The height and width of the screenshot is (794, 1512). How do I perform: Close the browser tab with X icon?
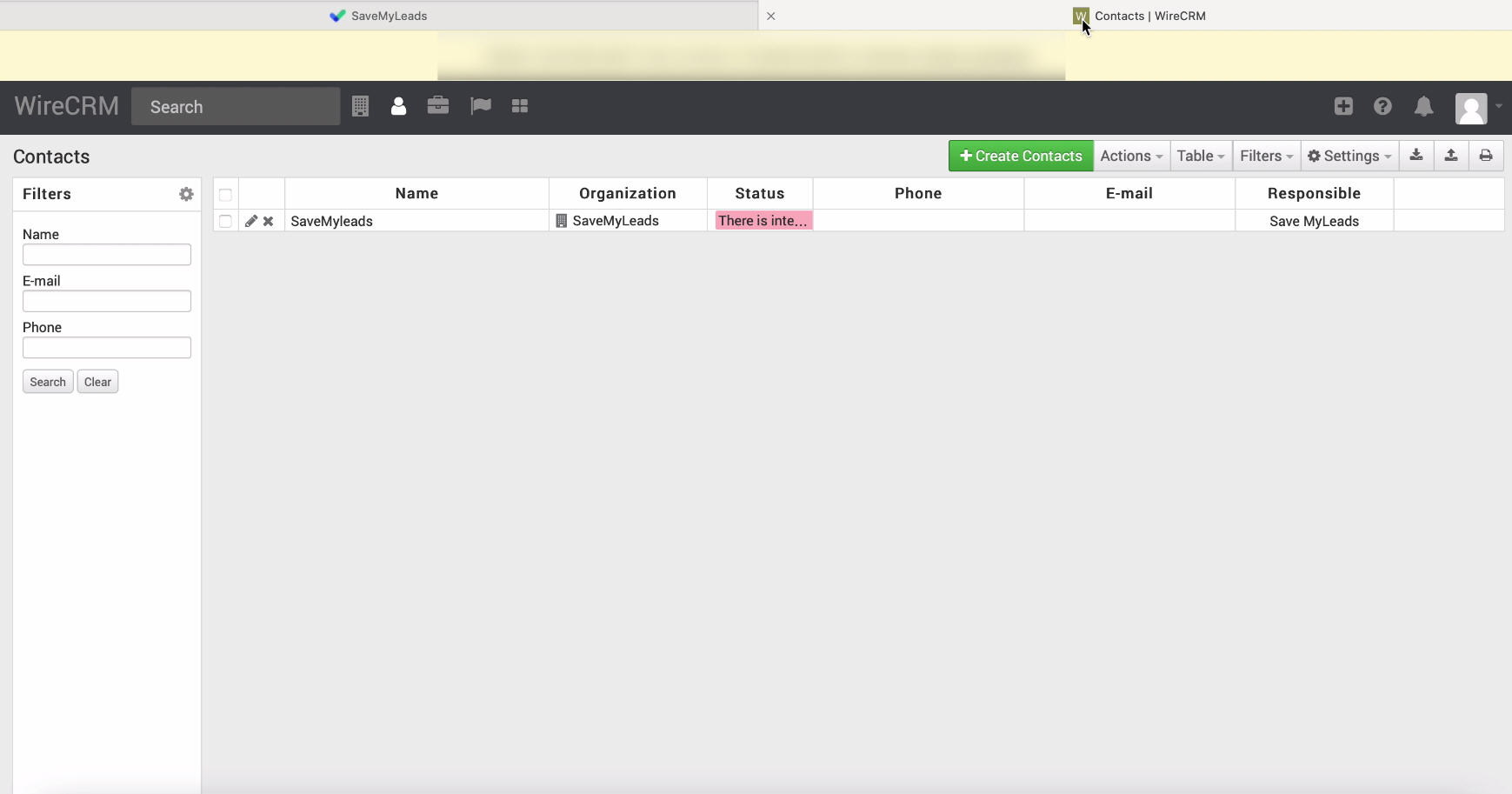tap(770, 16)
